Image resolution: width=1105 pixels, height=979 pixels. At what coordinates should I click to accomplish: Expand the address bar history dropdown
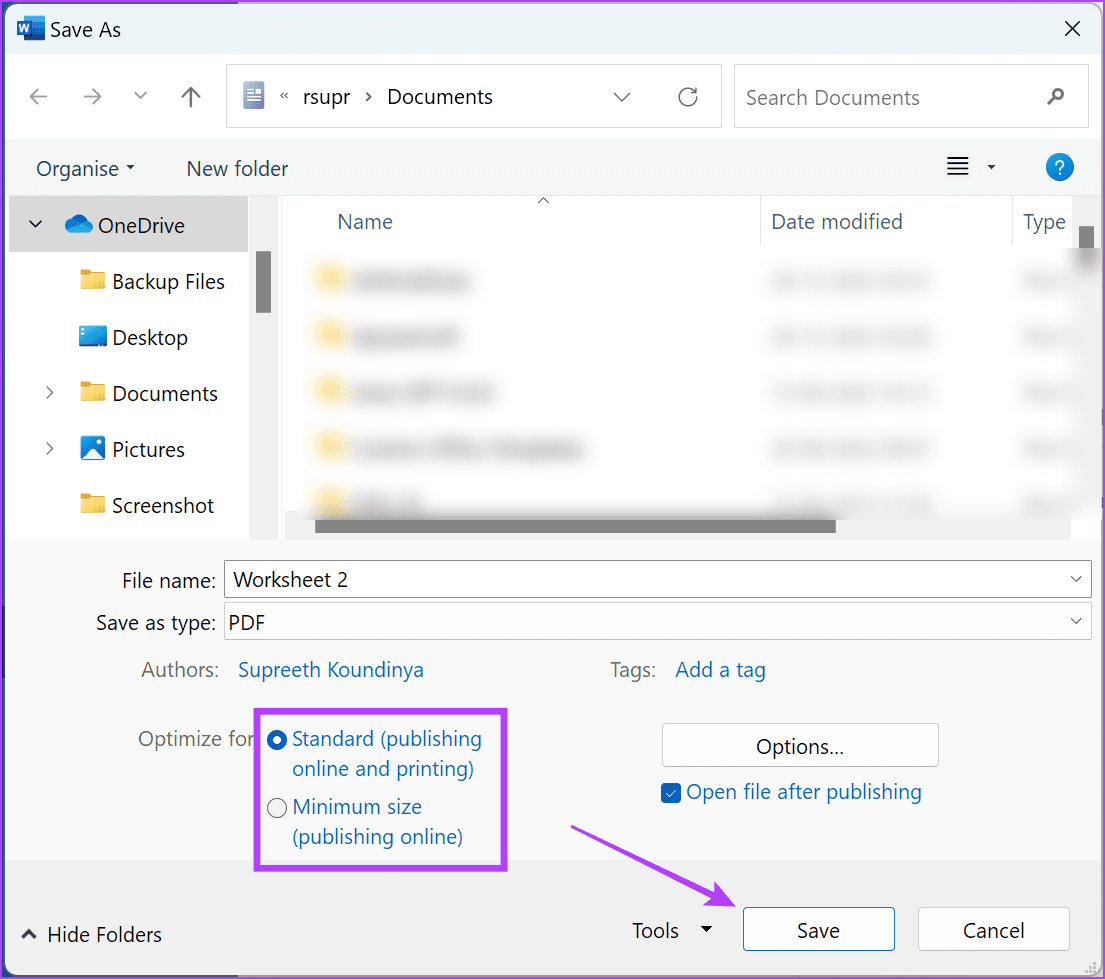(x=622, y=97)
